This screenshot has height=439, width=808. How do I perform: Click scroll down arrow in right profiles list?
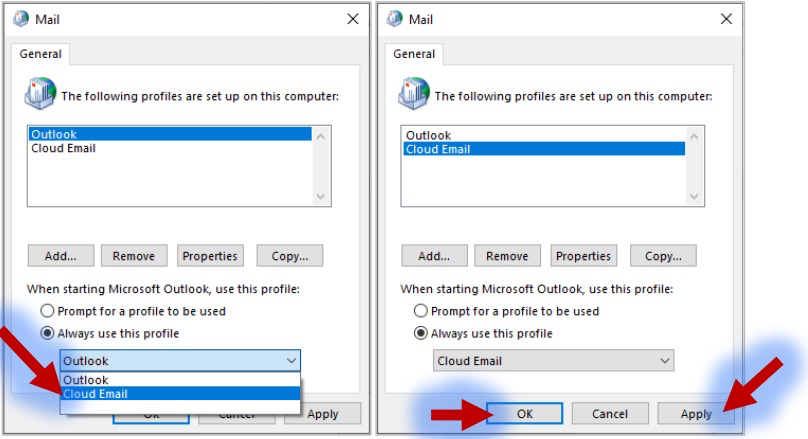click(x=694, y=196)
